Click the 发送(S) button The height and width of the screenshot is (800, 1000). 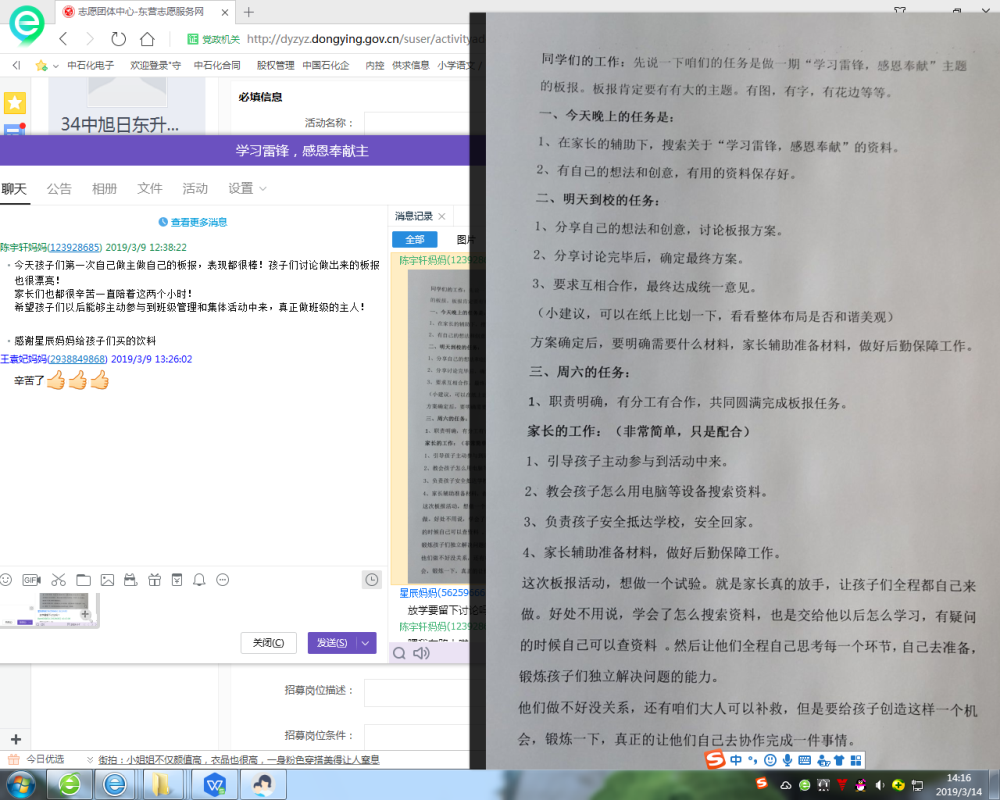[332, 643]
